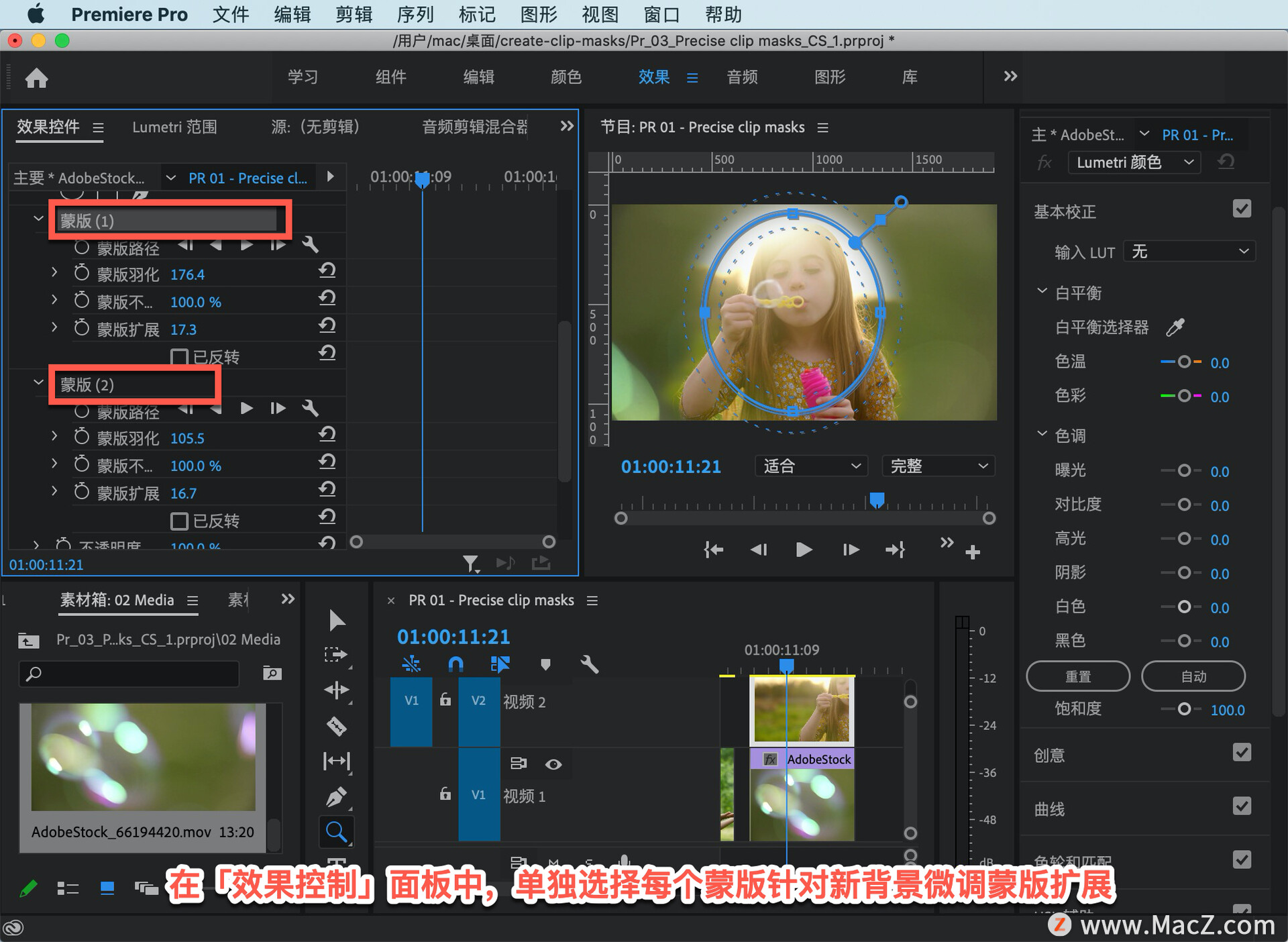Viewport: 1288px width, 942px height.
Task: Select the Ripple Edit tool
Action: [x=337, y=690]
